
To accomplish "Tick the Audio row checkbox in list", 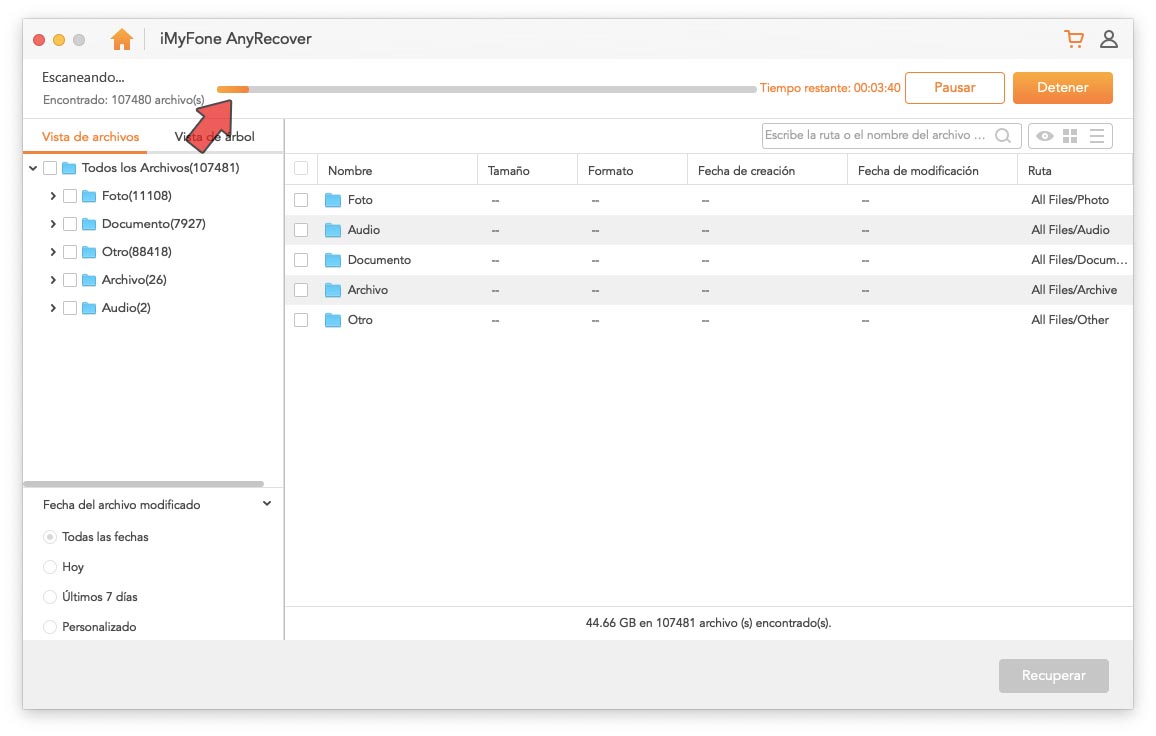I will [301, 230].
